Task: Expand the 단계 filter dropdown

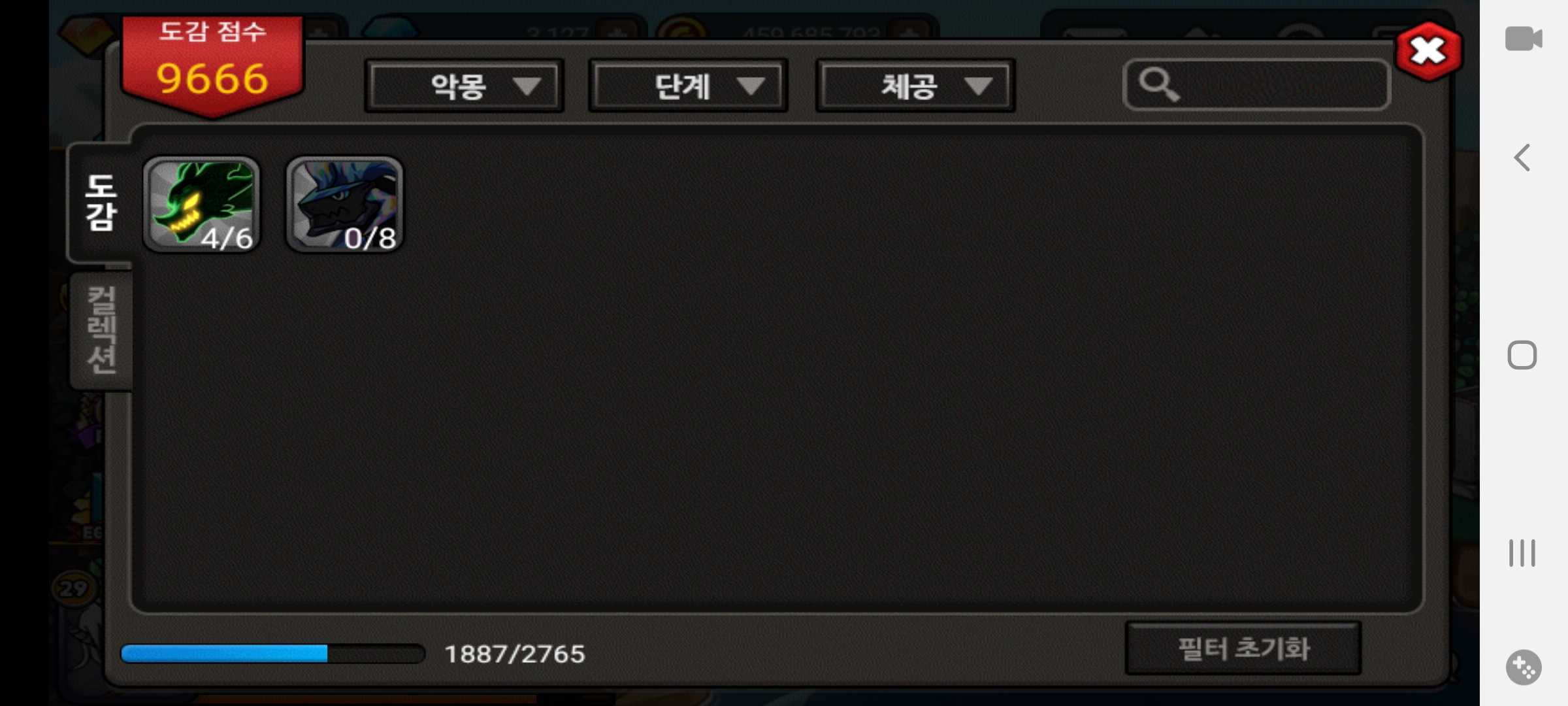Action: pyautogui.click(x=688, y=86)
